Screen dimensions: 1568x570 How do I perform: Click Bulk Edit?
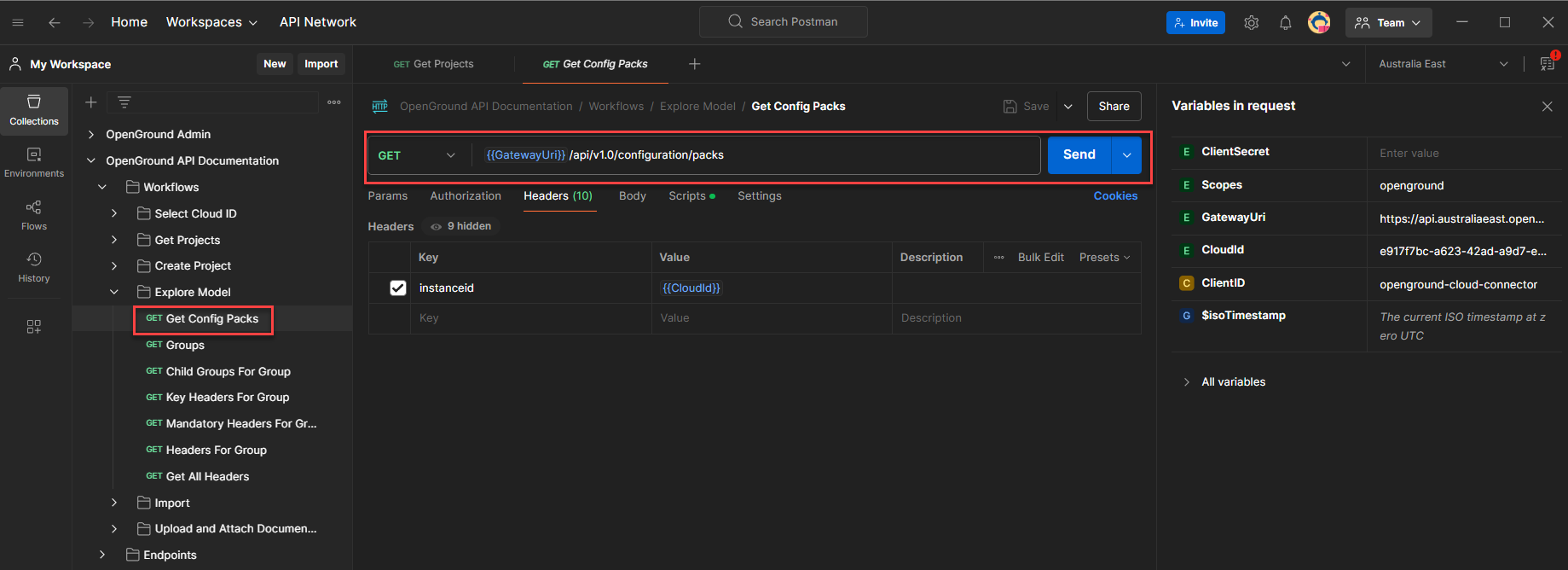pos(1041,257)
